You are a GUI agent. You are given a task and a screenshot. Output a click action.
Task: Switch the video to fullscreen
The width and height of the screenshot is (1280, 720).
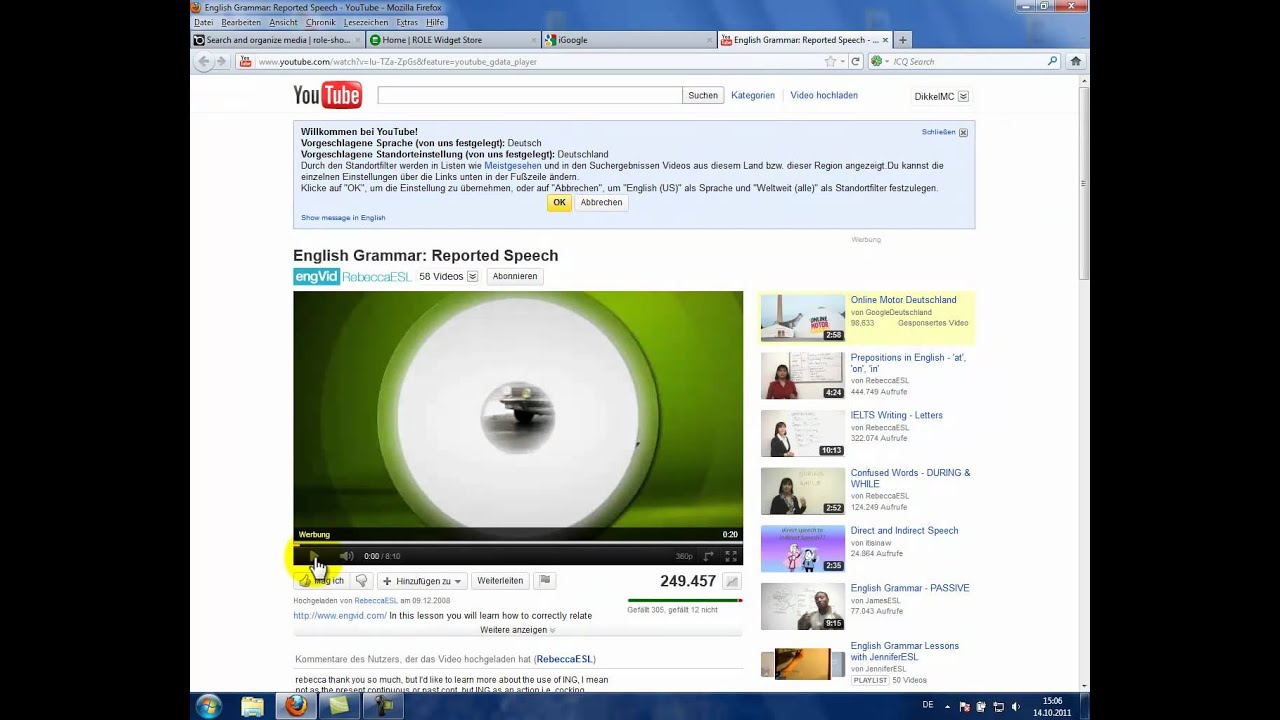(731, 556)
